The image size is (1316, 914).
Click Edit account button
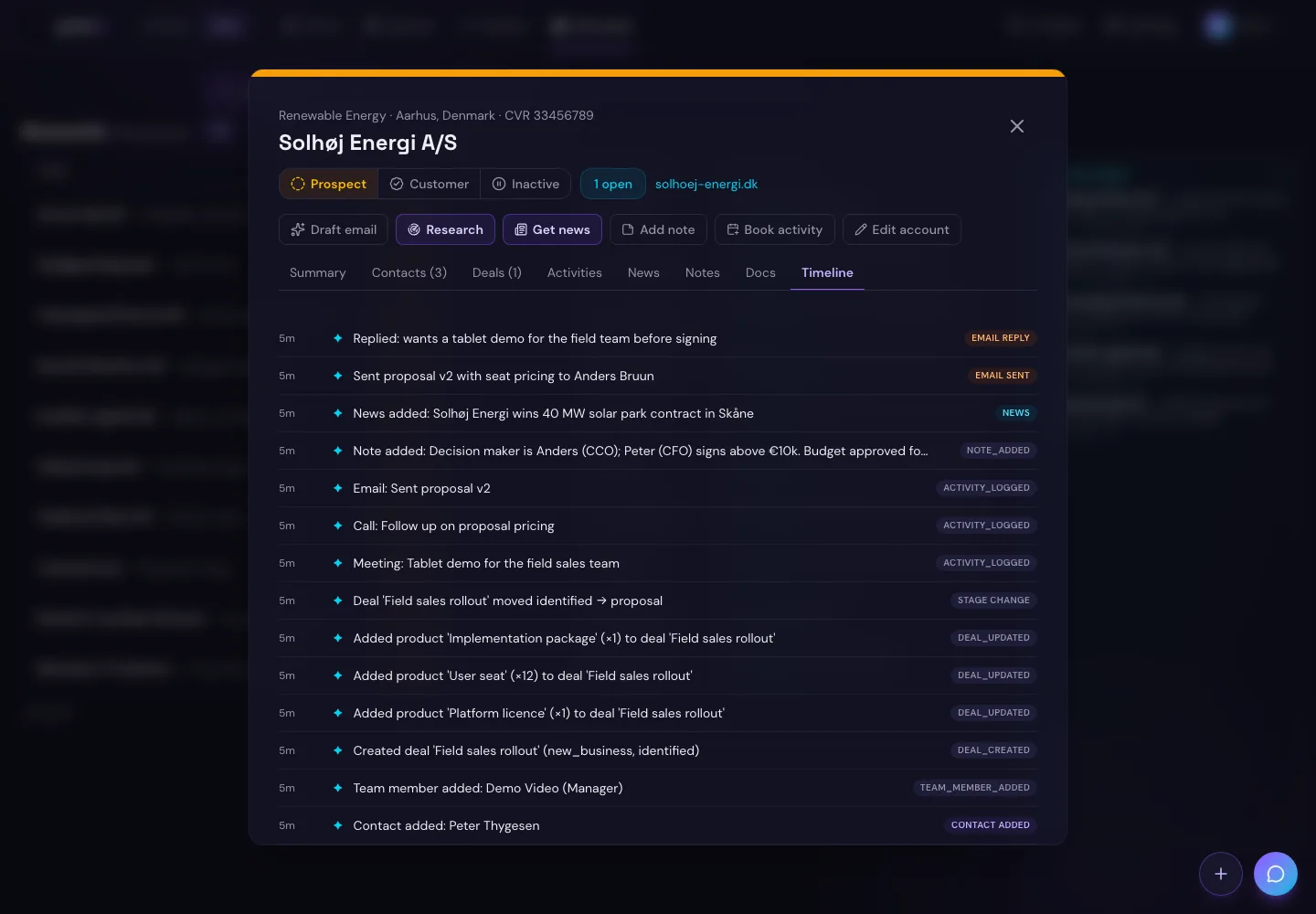click(x=901, y=229)
